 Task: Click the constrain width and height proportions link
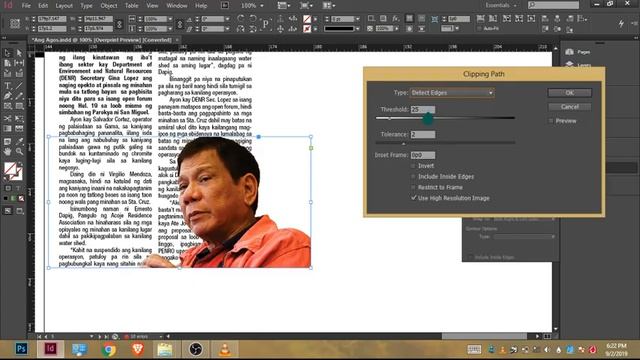pos(119,24)
